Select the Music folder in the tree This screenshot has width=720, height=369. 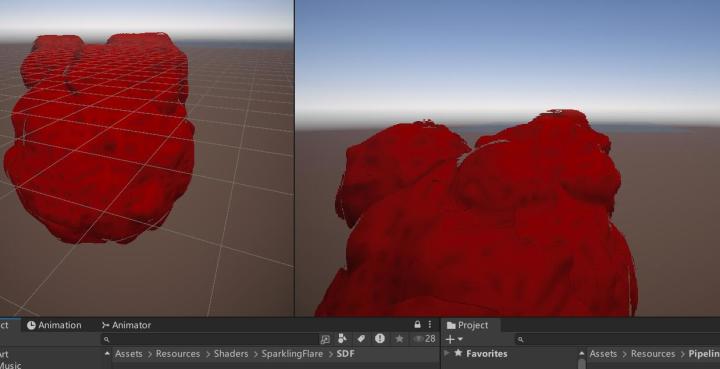[x=10, y=365]
